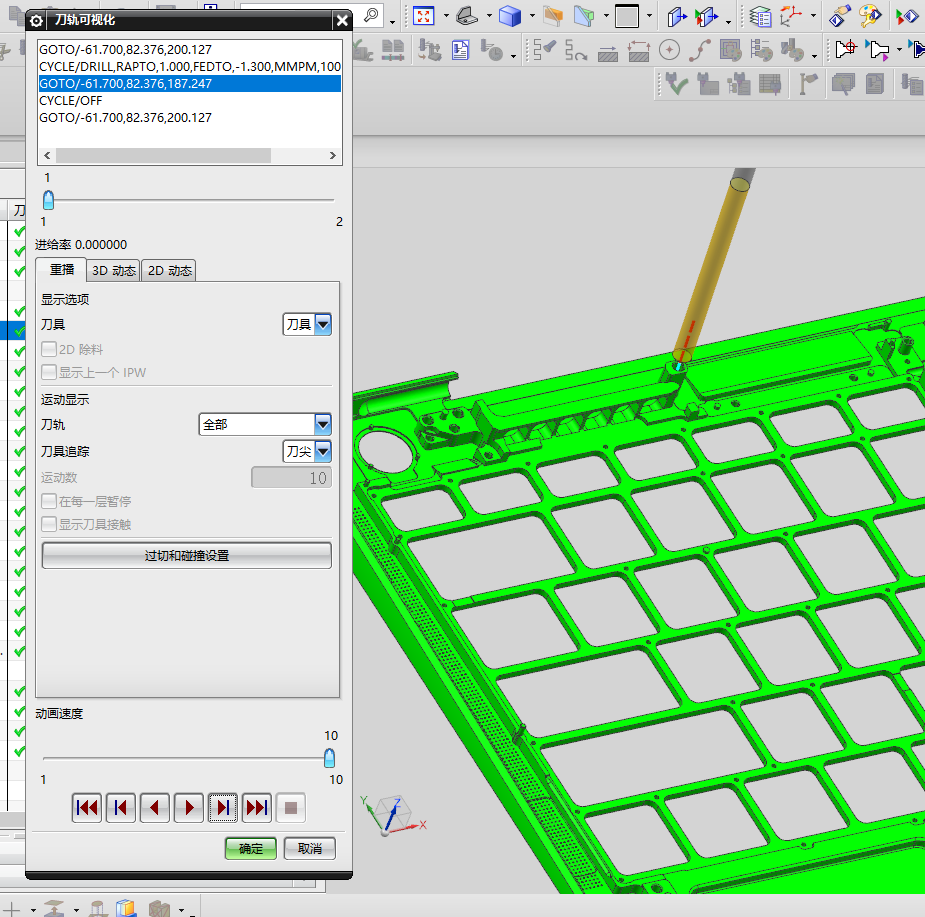Click step to previous operation button

(x=120, y=807)
